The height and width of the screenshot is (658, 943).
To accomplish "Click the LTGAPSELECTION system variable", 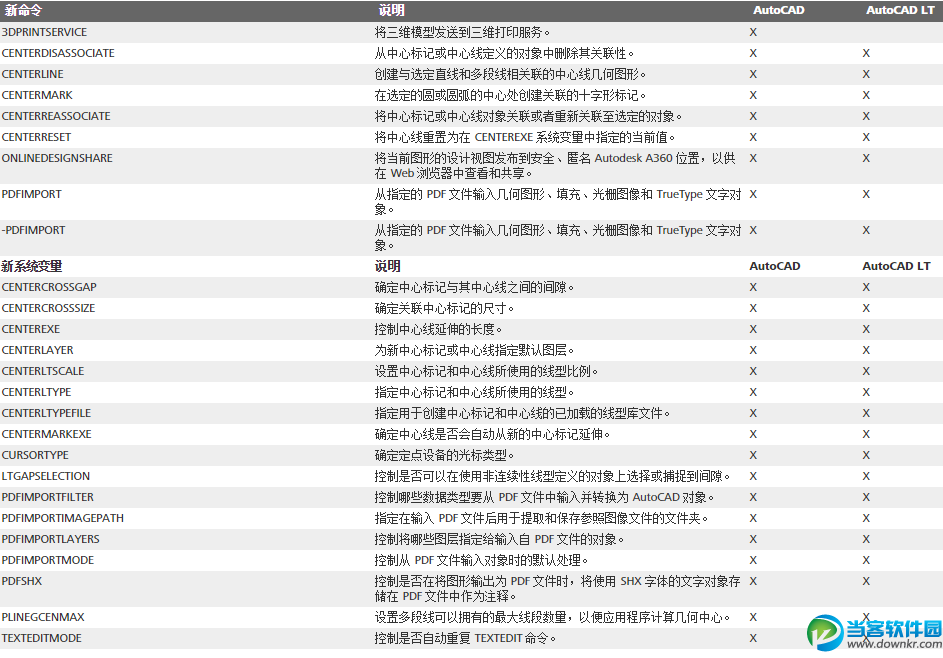I will pos(46,477).
